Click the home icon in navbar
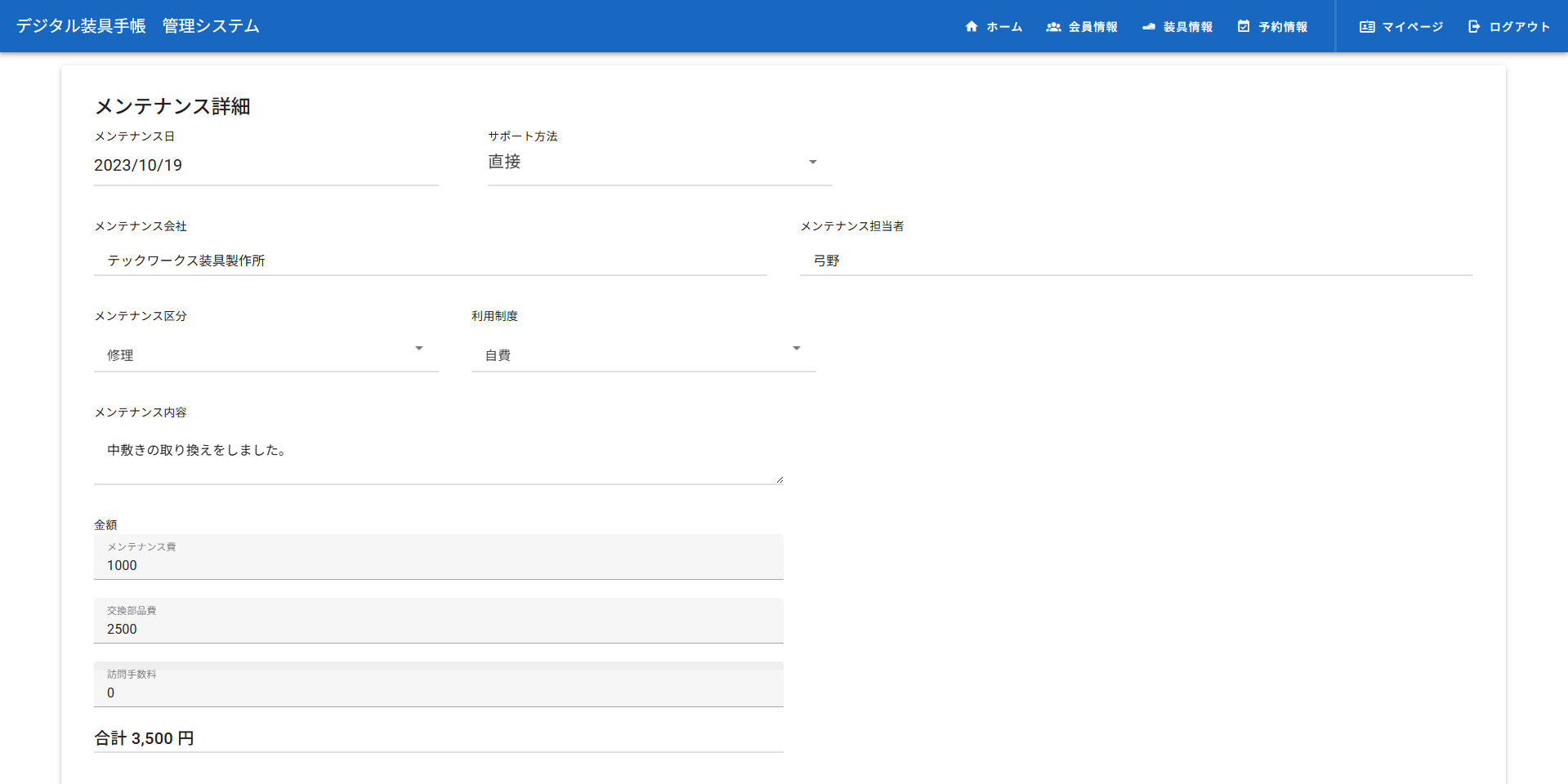This screenshot has height=784, width=1568. pyautogui.click(x=972, y=27)
